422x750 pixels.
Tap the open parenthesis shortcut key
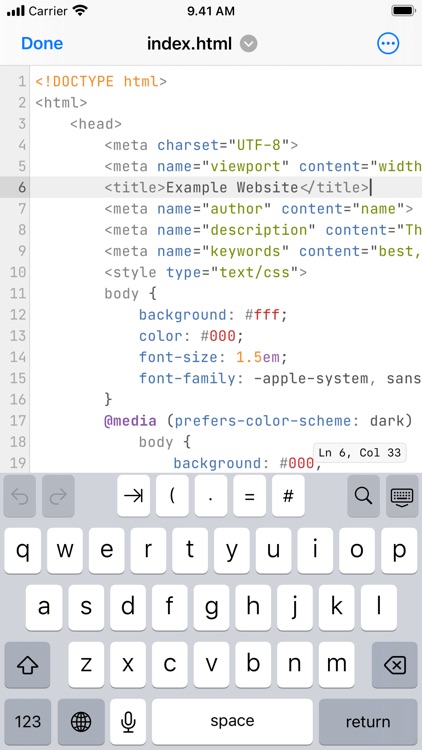pos(172,496)
